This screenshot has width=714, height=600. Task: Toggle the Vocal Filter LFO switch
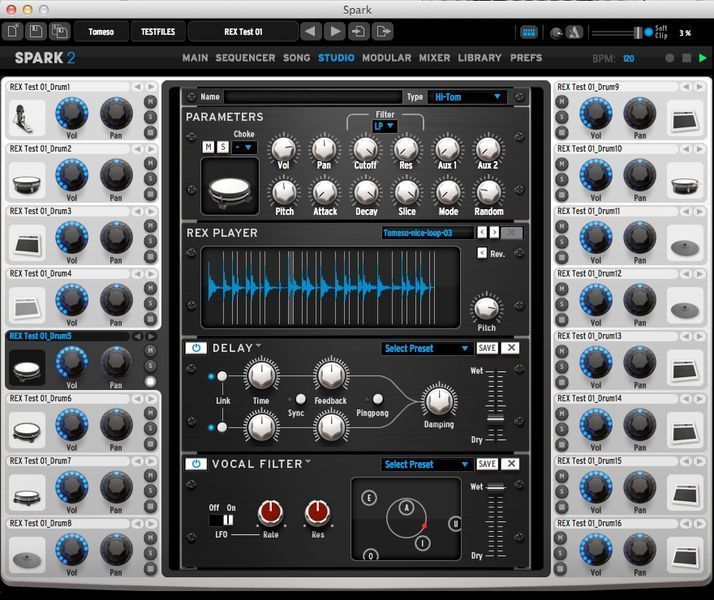pyautogui.click(x=227, y=520)
